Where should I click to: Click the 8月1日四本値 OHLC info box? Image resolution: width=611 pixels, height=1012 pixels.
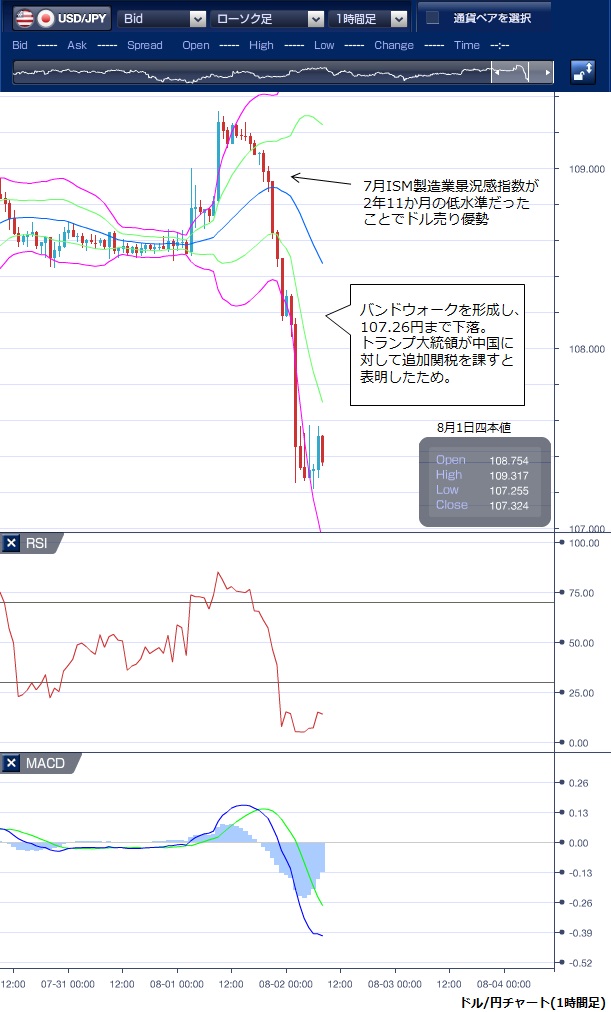coord(484,482)
